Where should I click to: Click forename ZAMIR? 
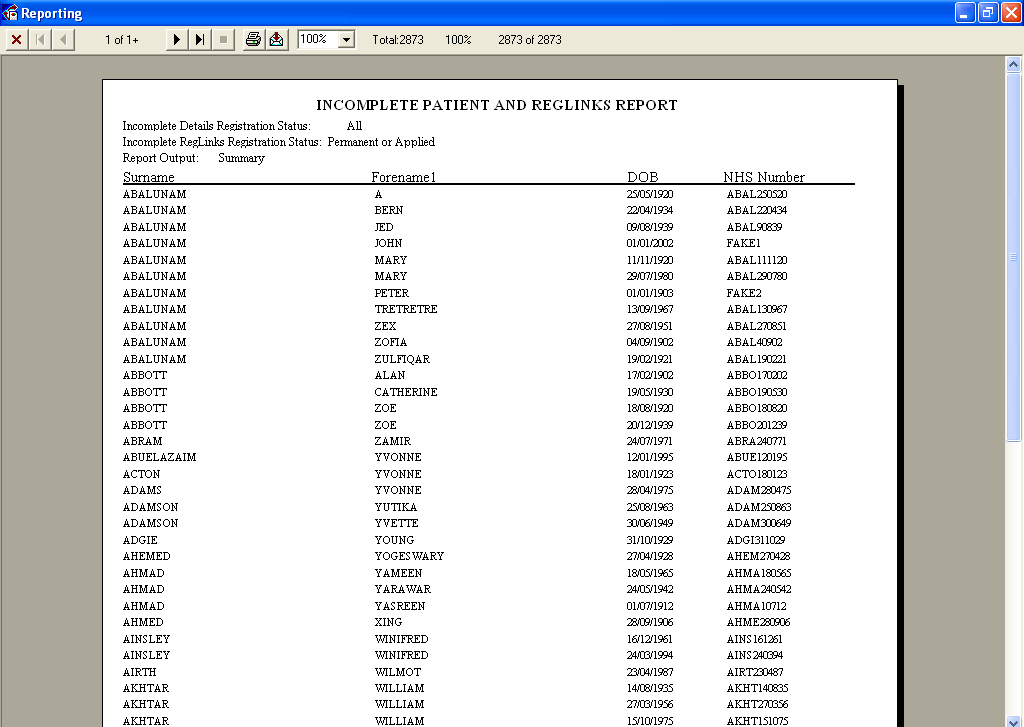[392, 441]
